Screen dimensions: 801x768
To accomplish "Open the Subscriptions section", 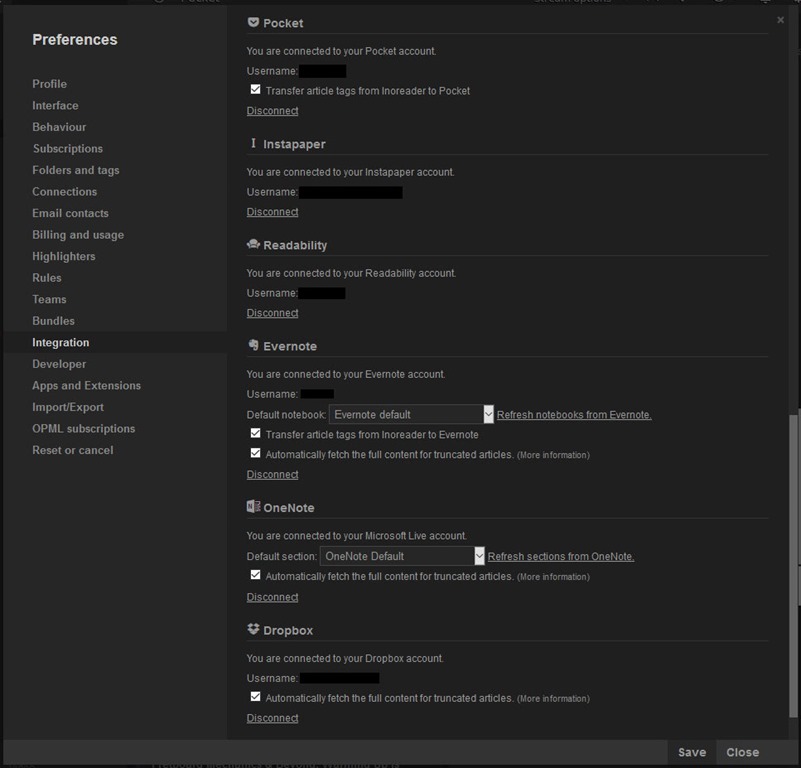I will click(x=68, y=148).
